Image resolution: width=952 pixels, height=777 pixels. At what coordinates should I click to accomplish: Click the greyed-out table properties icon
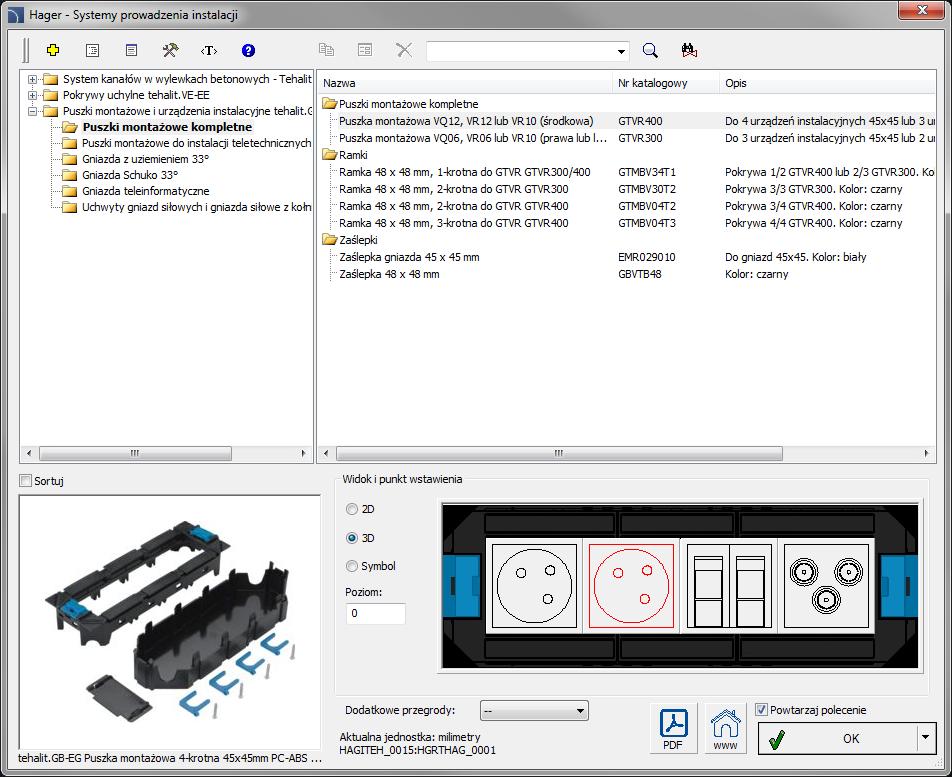click(365, 50)
